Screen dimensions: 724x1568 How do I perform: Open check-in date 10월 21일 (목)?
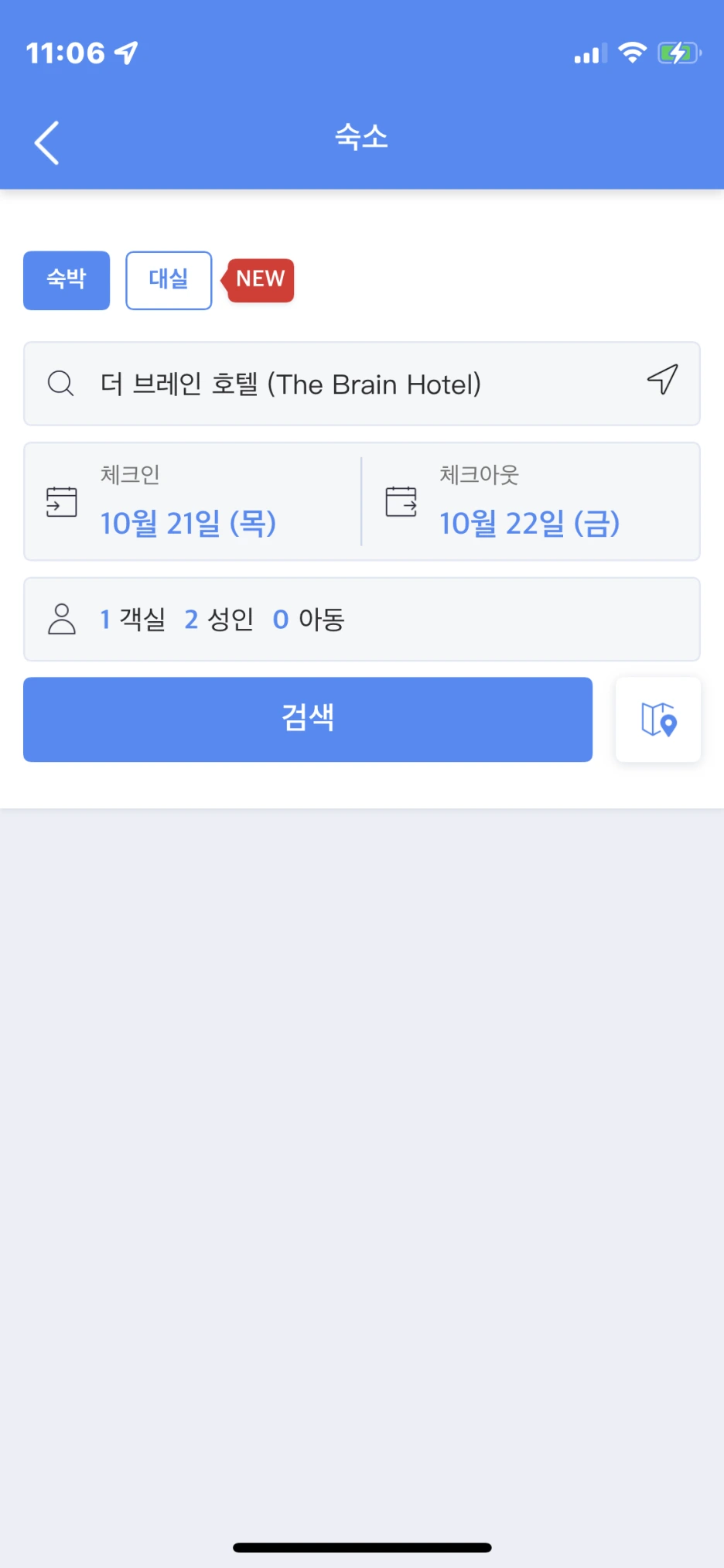coord(188,524)
